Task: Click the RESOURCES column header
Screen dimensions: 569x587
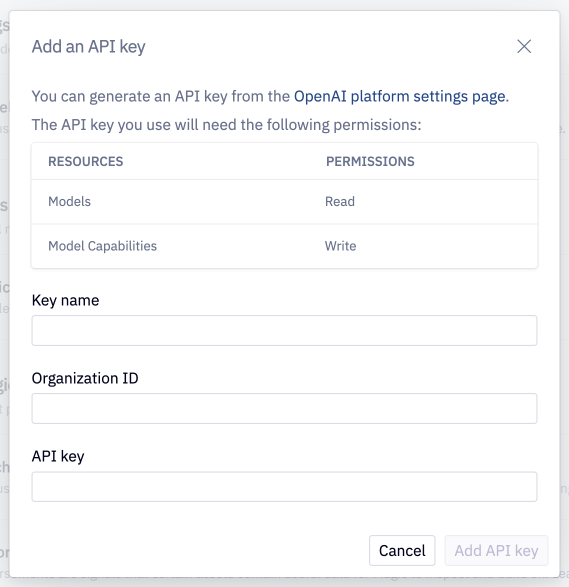Action: click(86, 161)
